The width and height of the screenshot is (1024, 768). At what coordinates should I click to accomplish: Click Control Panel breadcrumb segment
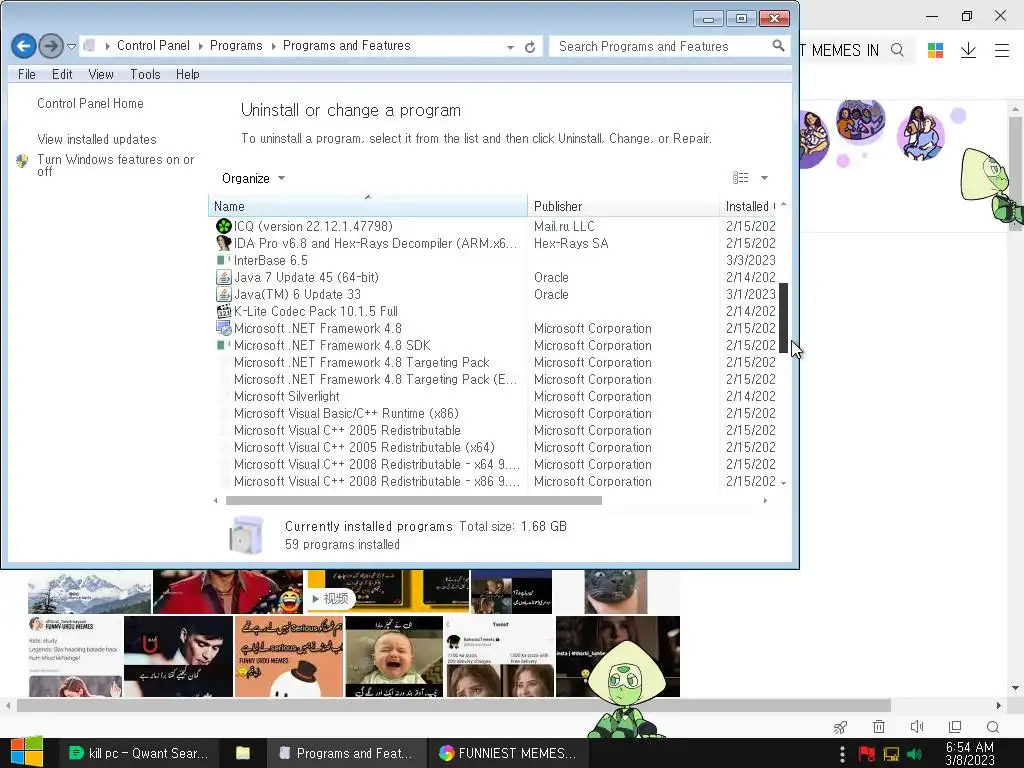click(x=153, y=46)
